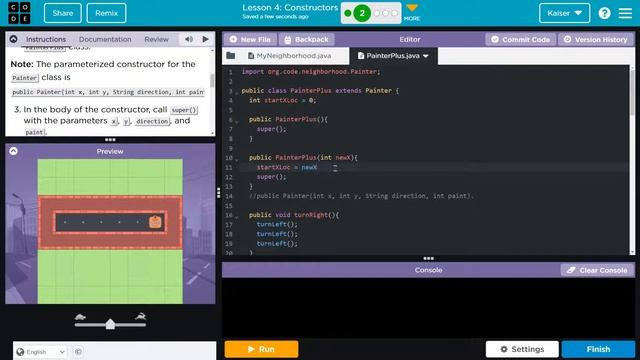Screen dimensions: 640x360
Task: Click the copyright icon
Action: pos(78,352)
